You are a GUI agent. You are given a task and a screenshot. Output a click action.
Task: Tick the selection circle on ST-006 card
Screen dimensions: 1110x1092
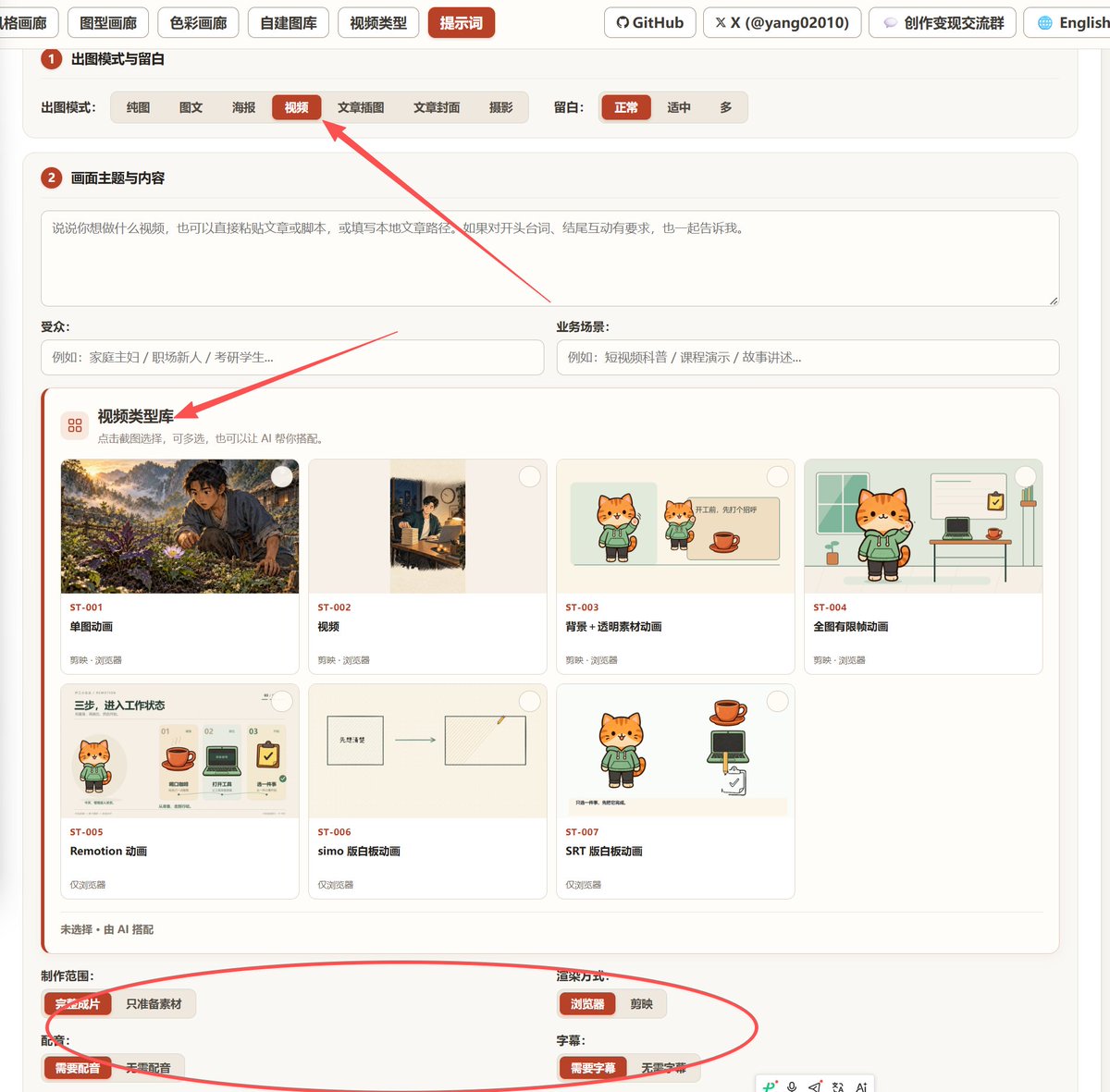tap(530, 701)
